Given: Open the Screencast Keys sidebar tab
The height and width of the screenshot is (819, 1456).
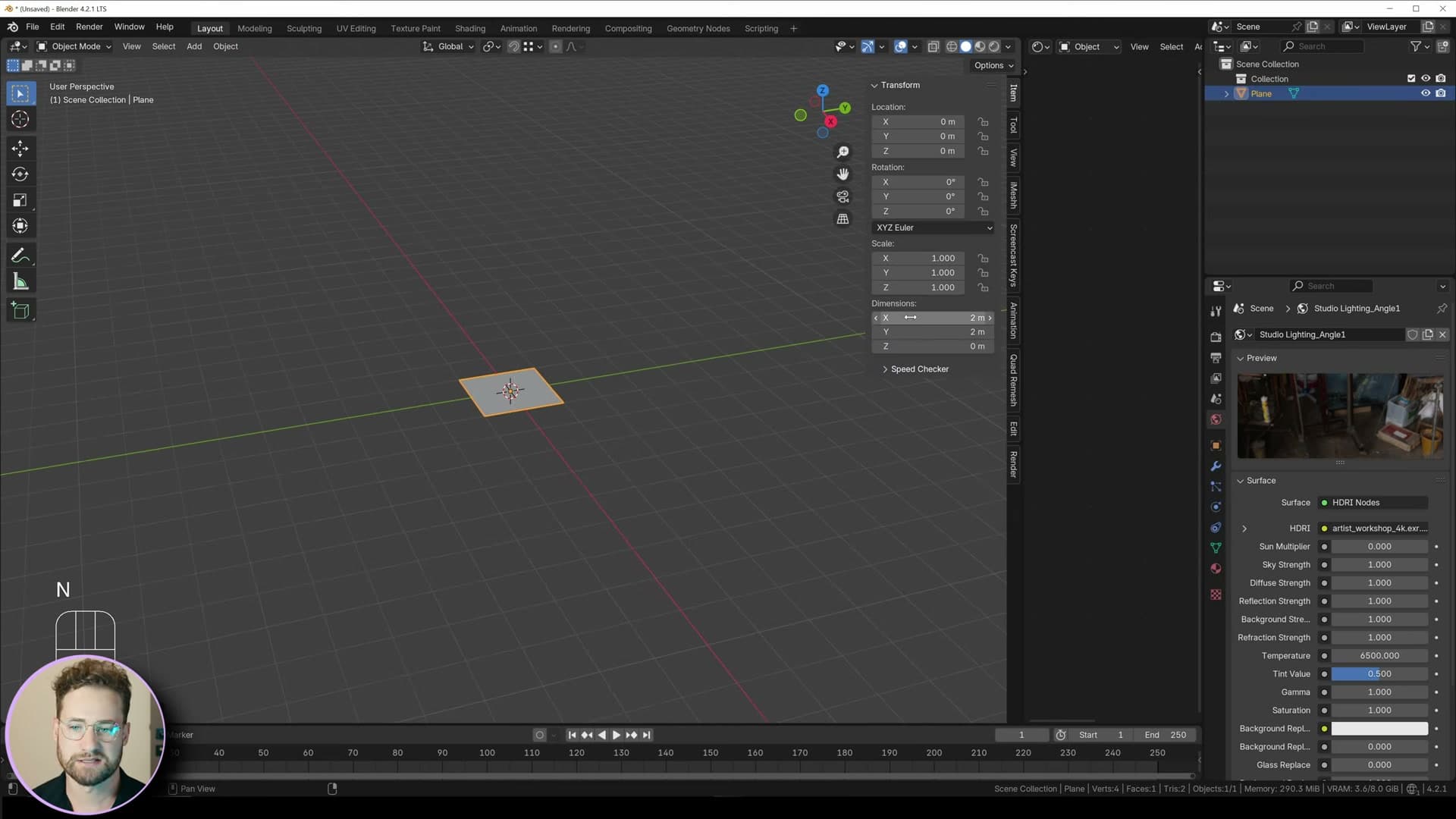Looking at the screenshot, I should (x=1013, y=255).
